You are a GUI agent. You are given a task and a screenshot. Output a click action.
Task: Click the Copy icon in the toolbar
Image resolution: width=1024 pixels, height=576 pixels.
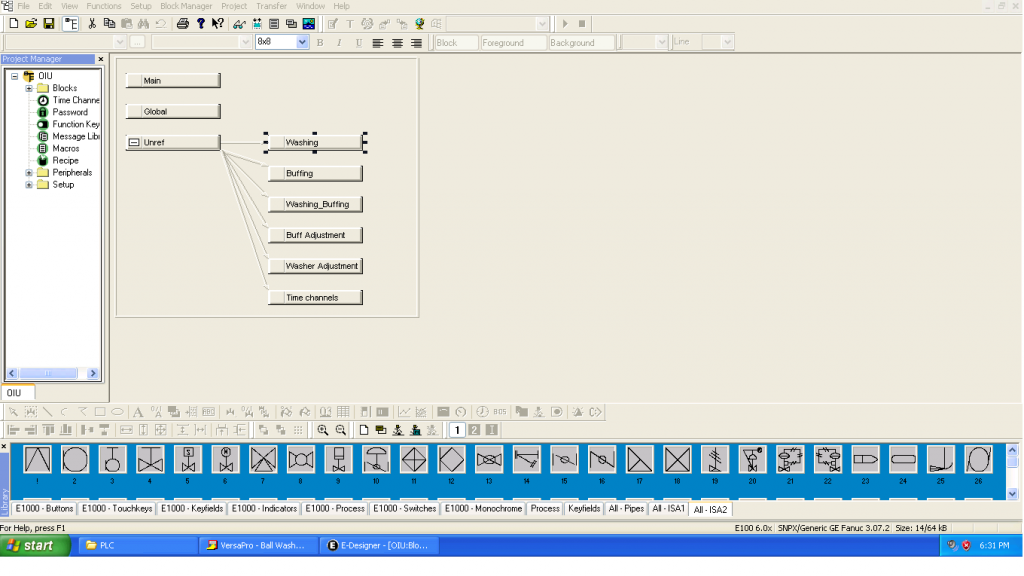109,24
